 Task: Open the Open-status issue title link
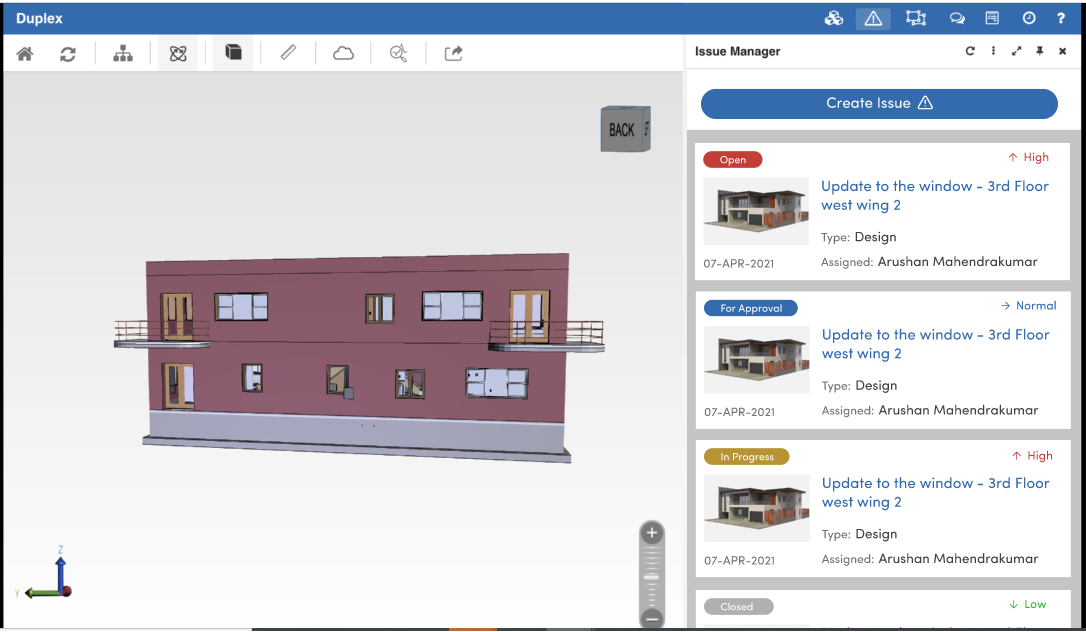pyautogui.click(x=934, y=196)
